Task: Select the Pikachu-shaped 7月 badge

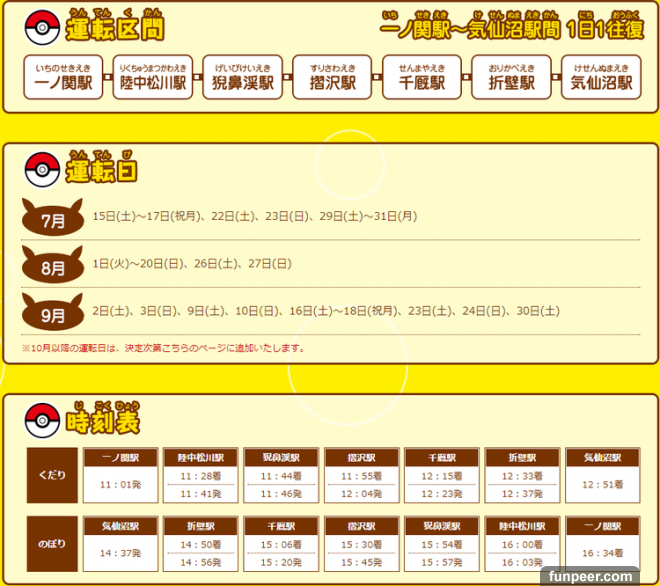Action: pos(50,217)
